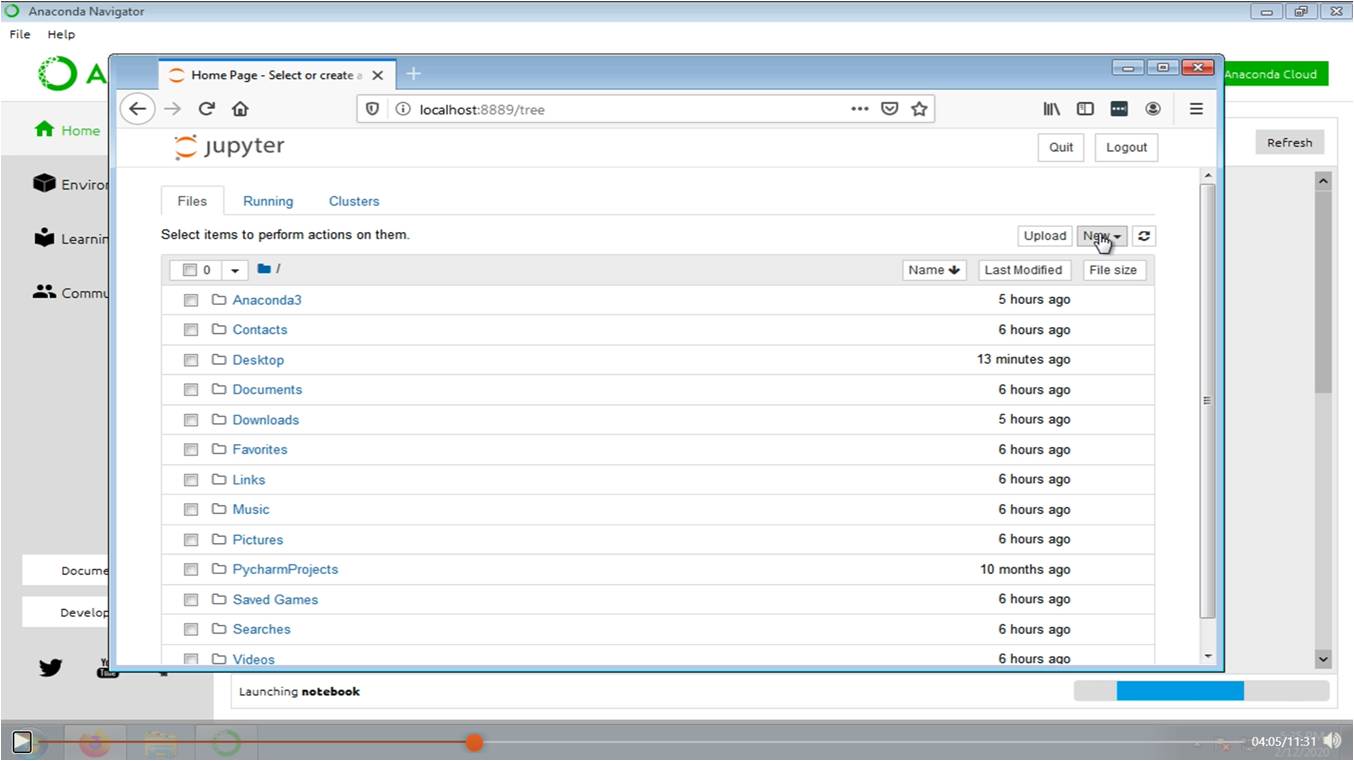The image size is (1354, 761).
Task: Open the select-all dropdown arrow
Action: pyautogui.click(x=235, y=270)
